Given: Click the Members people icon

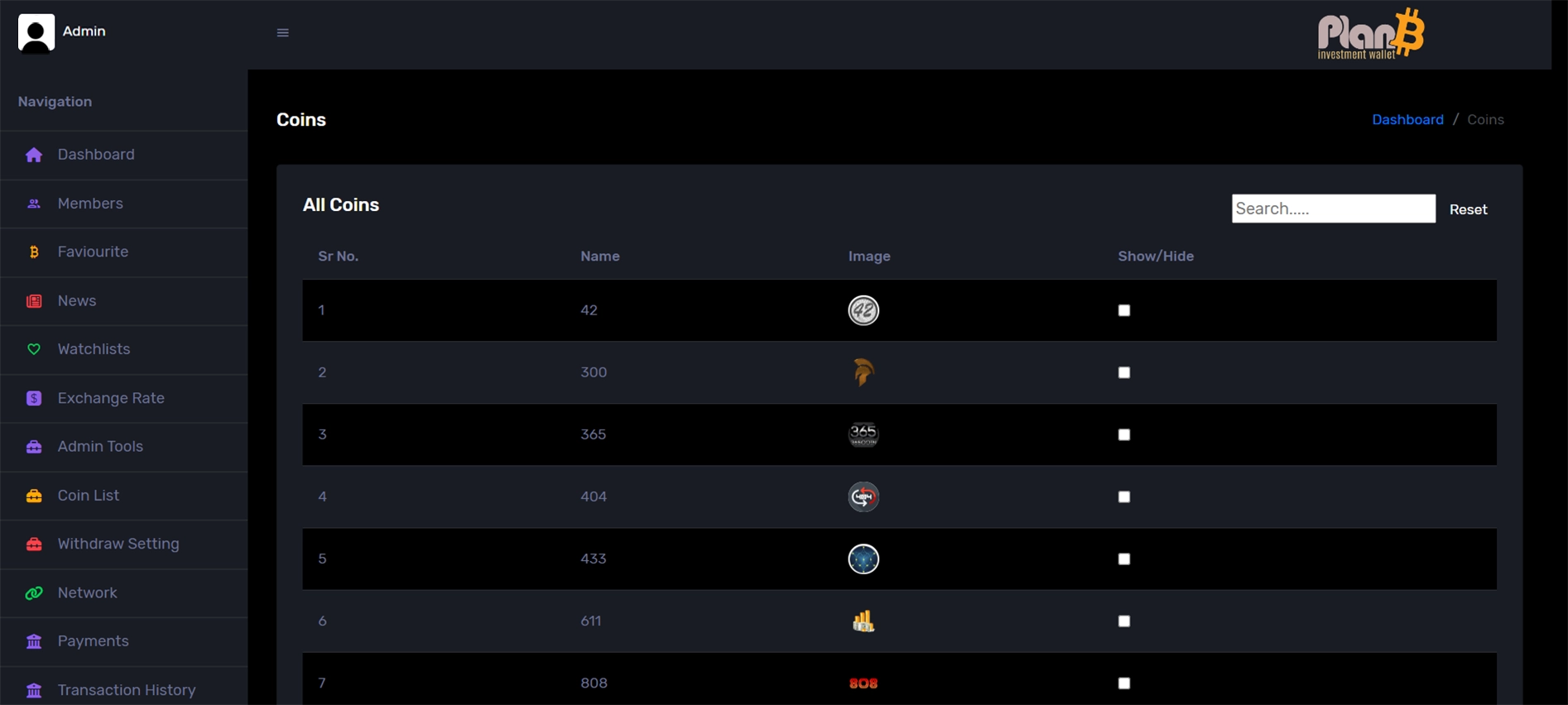Looking at the screenshot, I should 34,204.
